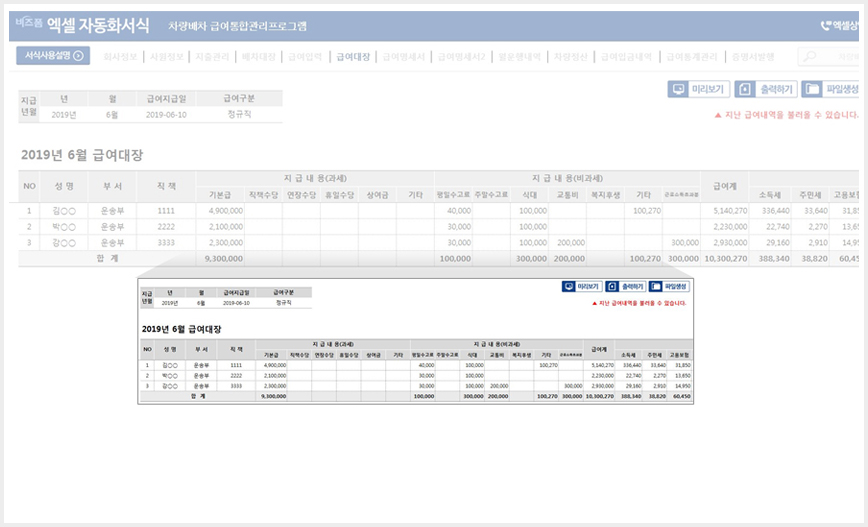
Task: Click the magnifier icon in the search box
Action: [x=810, y=56]
